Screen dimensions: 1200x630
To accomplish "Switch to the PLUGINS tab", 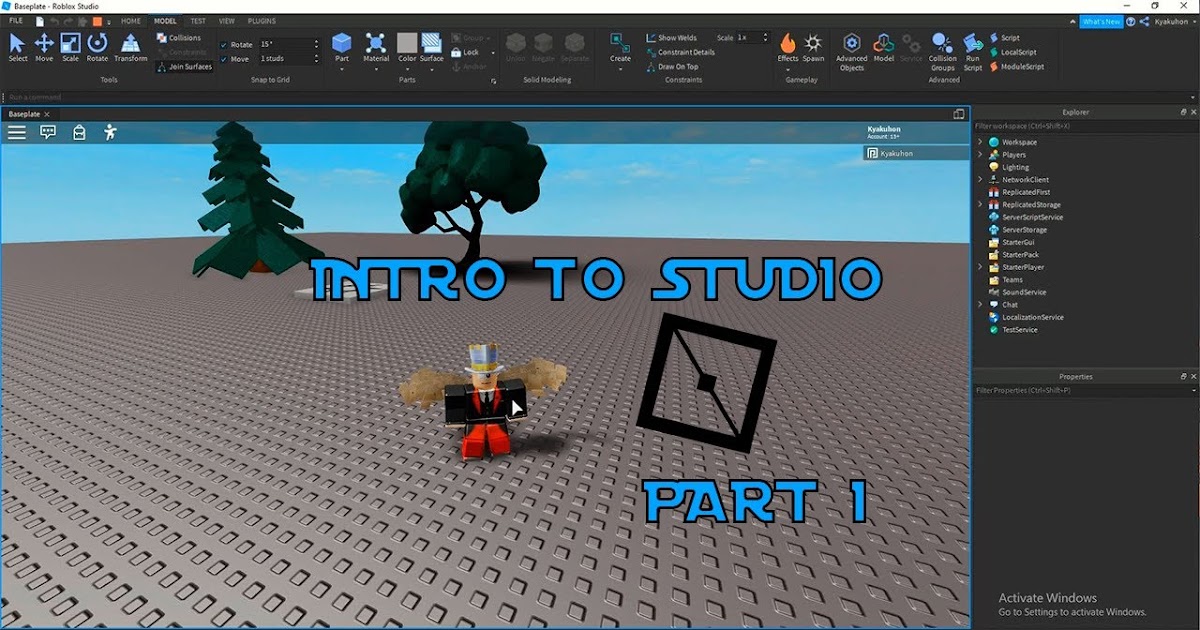I will pyautogui.click(x=262, y=21).
